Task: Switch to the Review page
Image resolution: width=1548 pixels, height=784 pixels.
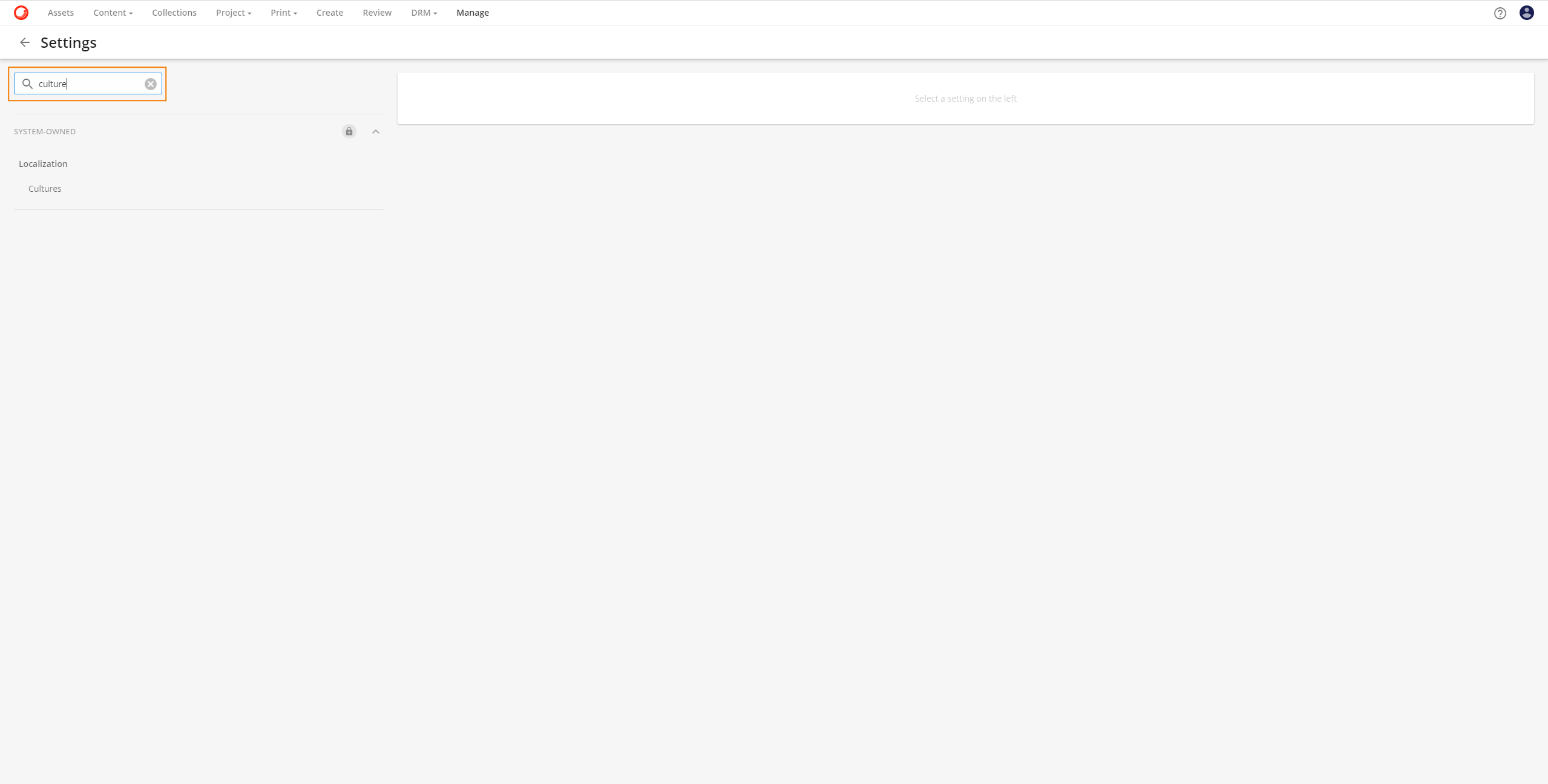Action: pyautogui.click(x=377, y=13)
